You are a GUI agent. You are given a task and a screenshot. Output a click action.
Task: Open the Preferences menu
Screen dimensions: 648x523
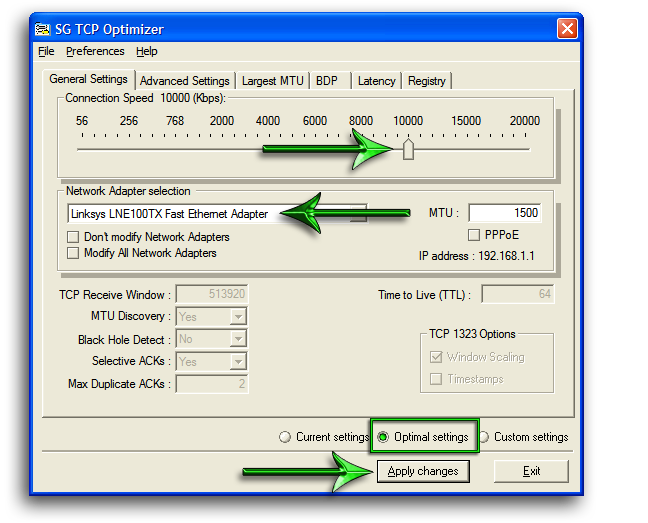pyautogui.click(x=95, y=51)
